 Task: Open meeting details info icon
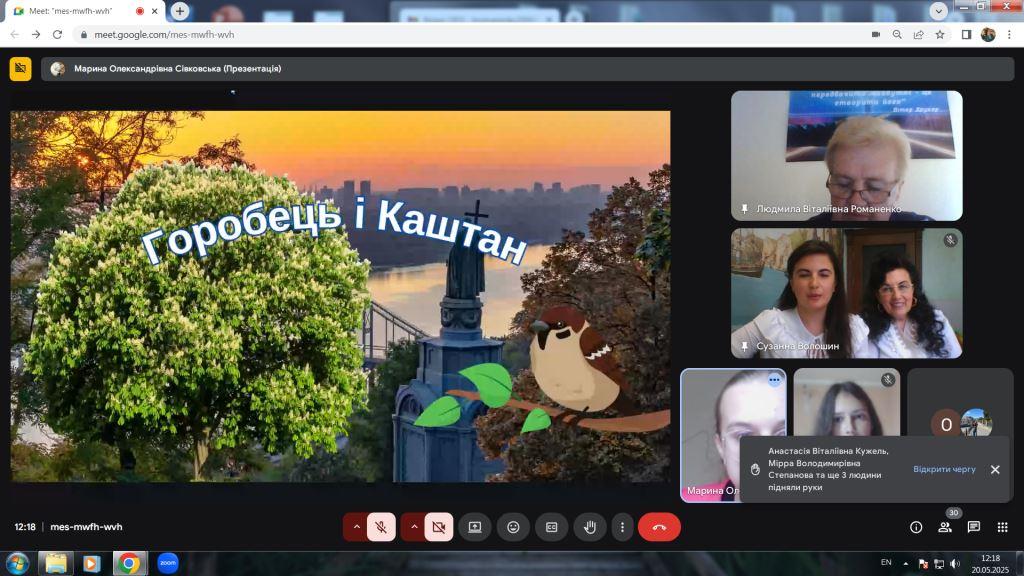[915, 527]
